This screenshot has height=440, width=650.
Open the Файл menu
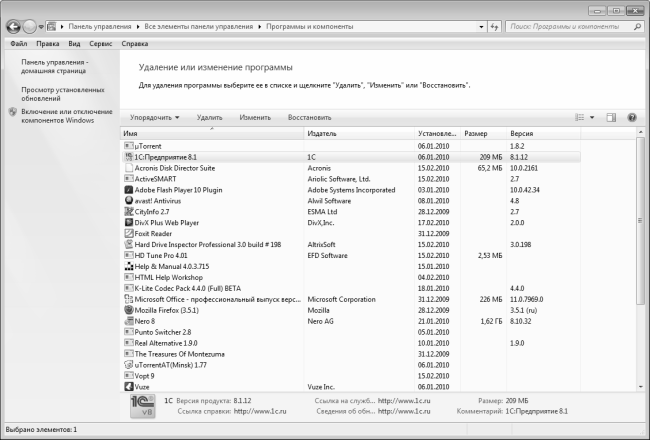(18, 44)
